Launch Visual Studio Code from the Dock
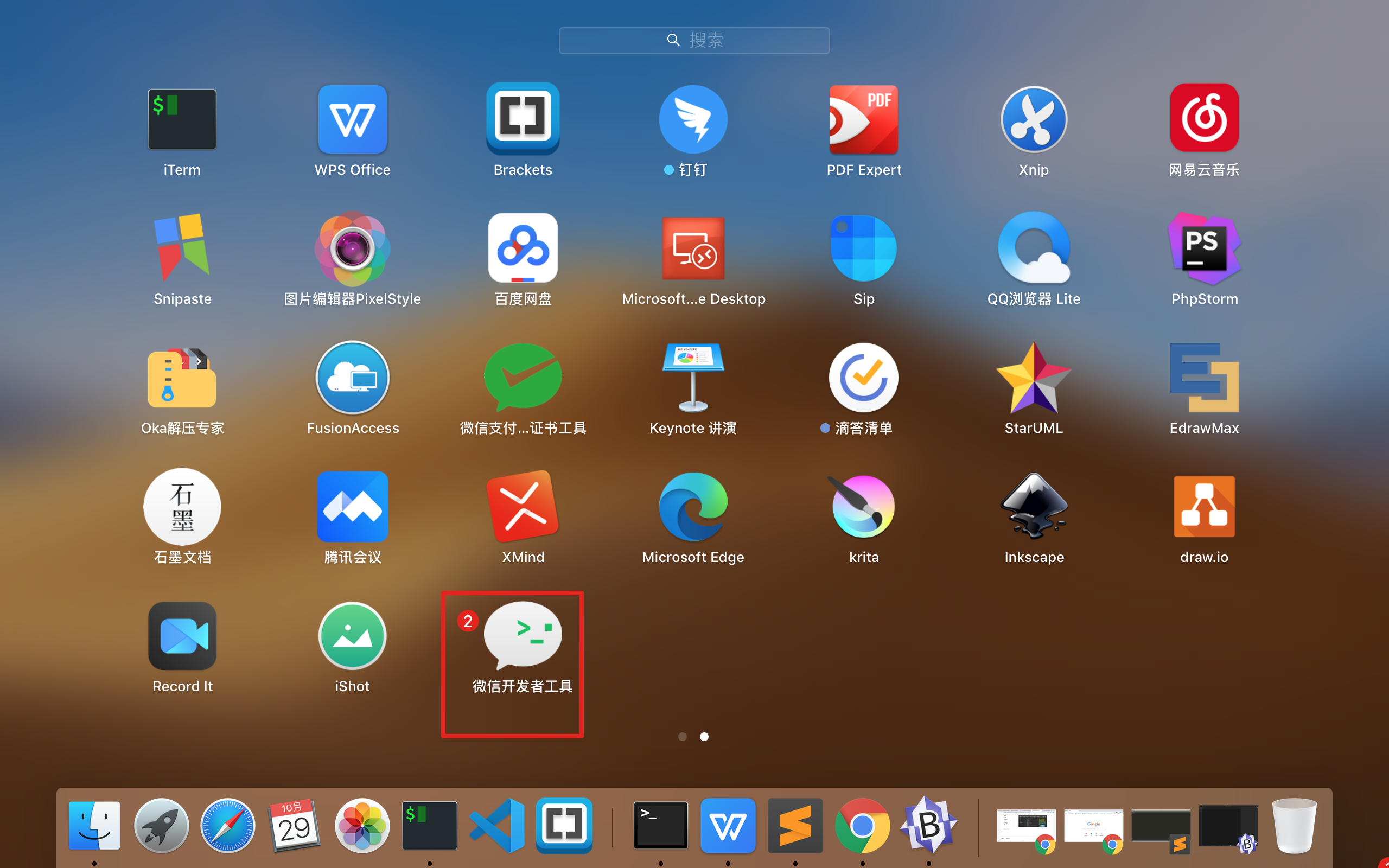The image size is (1389, 868). pos(497,825)
